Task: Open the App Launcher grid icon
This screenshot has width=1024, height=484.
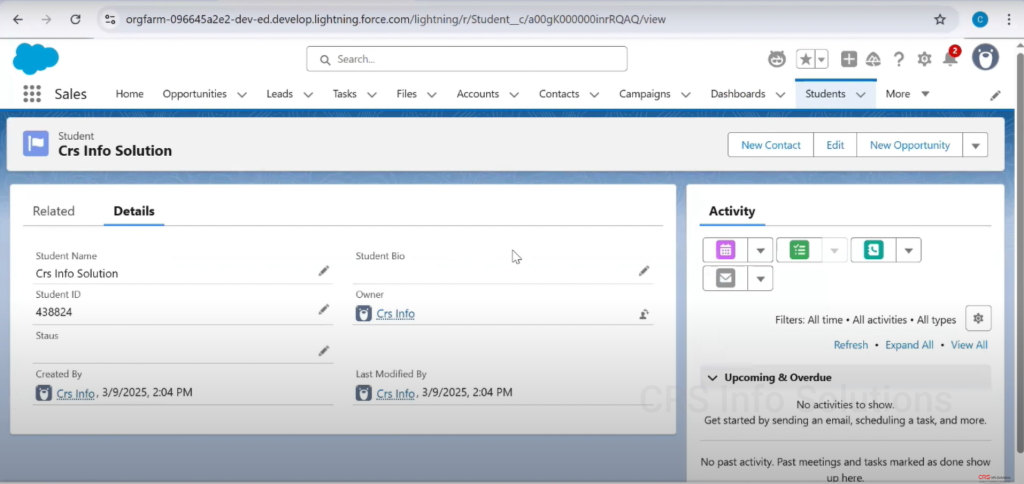Action: point(31,94)
